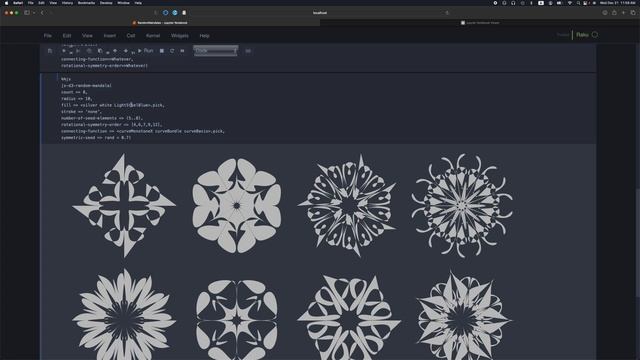Select rounded four-fold mandala in bottom row
Image resolution: width=640 pixels, height=360 pixels.
(x=237, y=320)
